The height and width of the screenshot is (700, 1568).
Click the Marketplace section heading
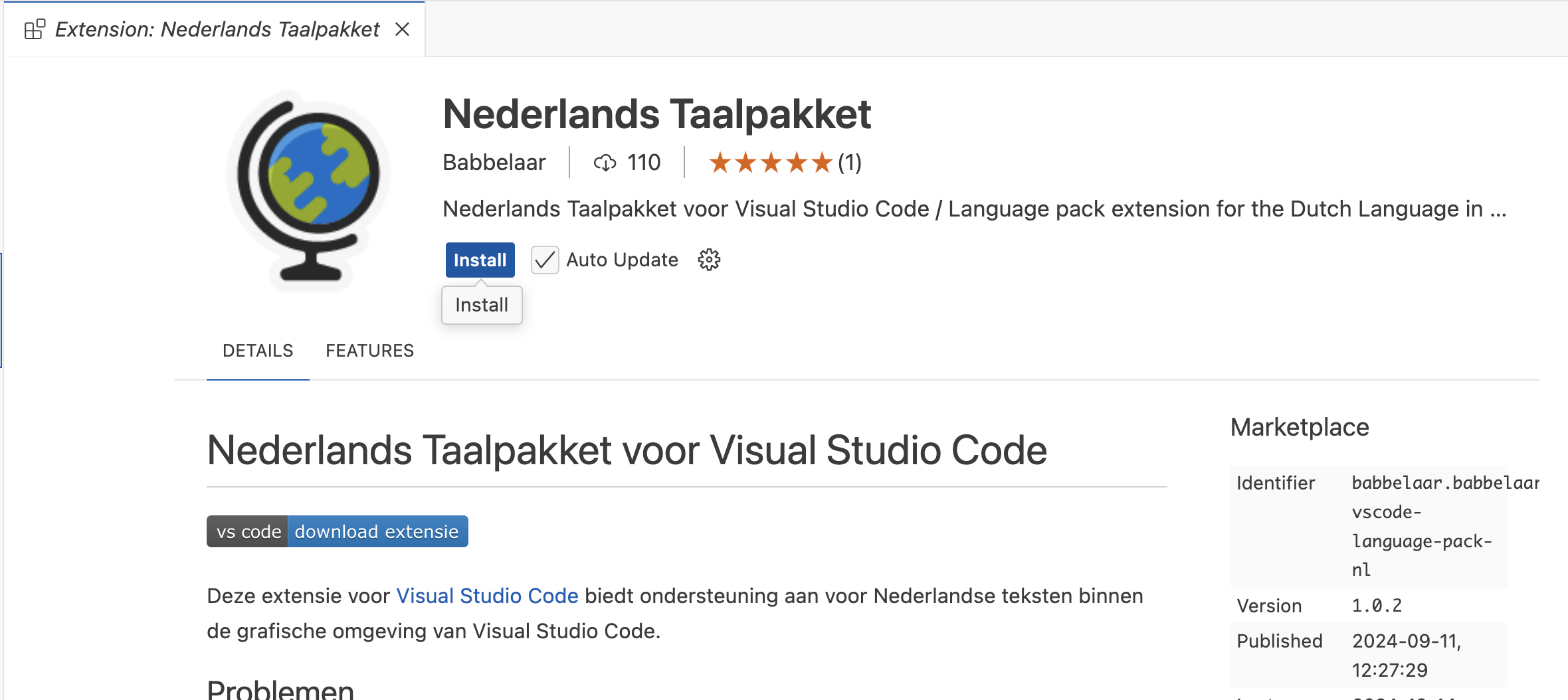(x=1300, y=427)
